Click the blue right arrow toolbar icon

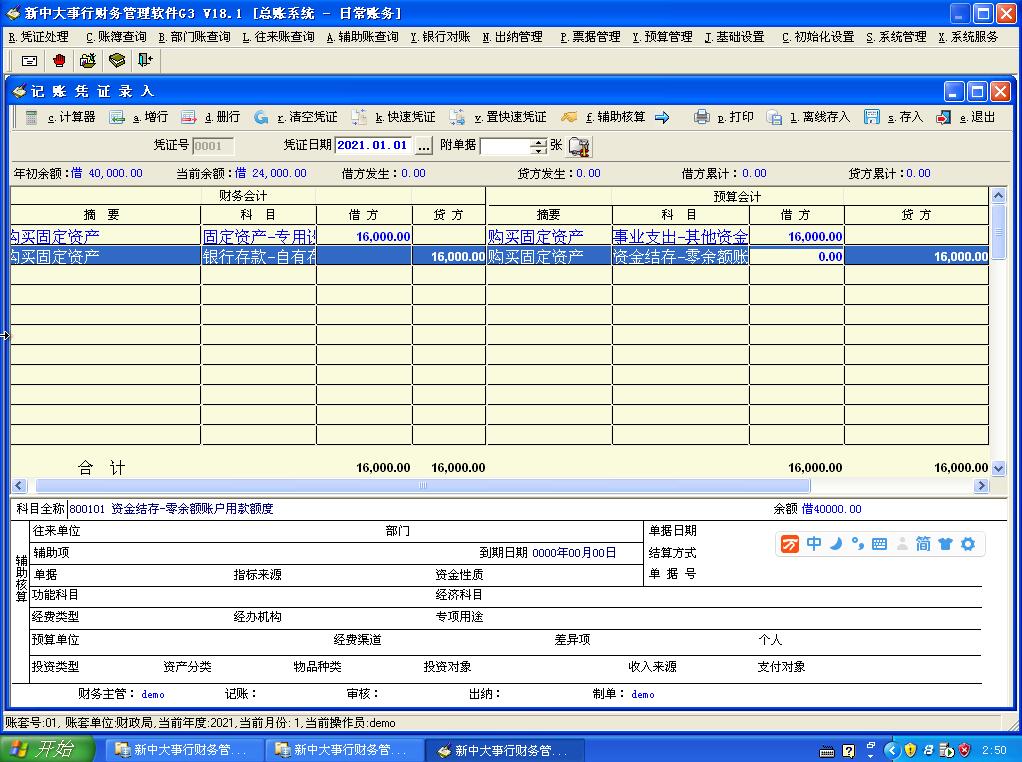(662, 117)
